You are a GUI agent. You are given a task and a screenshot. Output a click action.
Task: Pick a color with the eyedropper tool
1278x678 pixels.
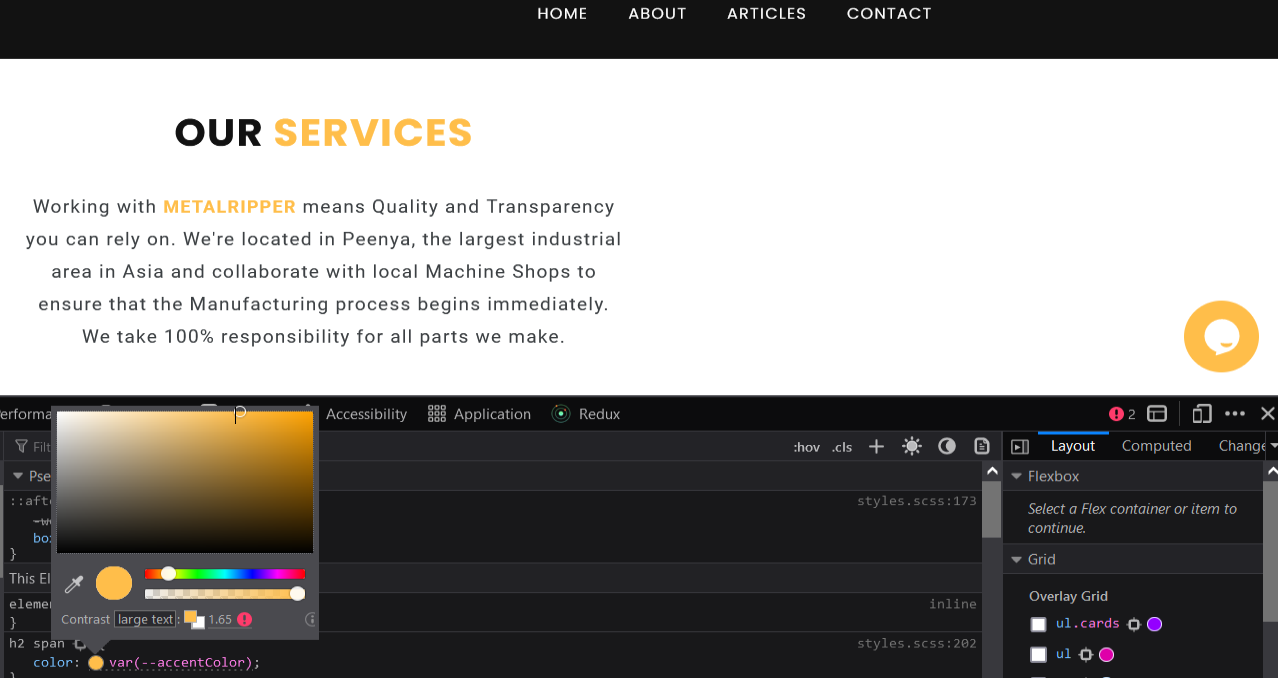click(74, 584)
